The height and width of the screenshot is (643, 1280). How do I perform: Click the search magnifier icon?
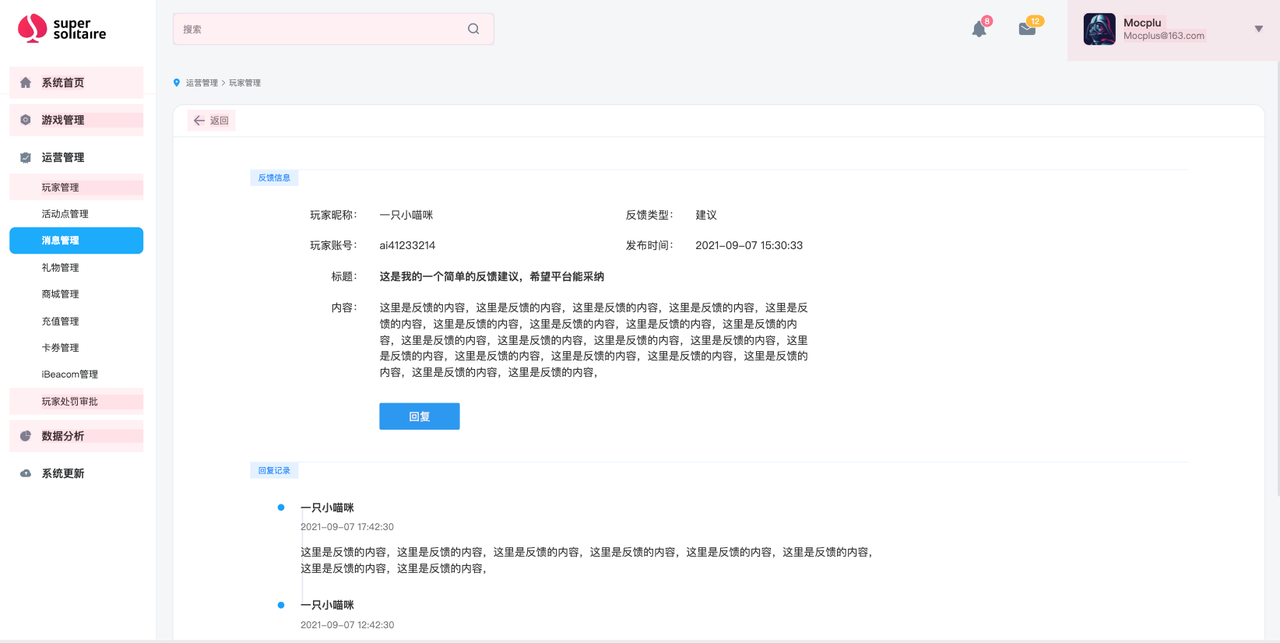474,29
